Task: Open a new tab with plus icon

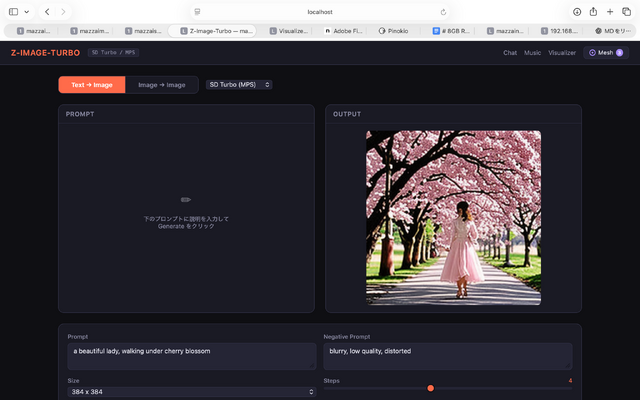Action: click(610, 11)
